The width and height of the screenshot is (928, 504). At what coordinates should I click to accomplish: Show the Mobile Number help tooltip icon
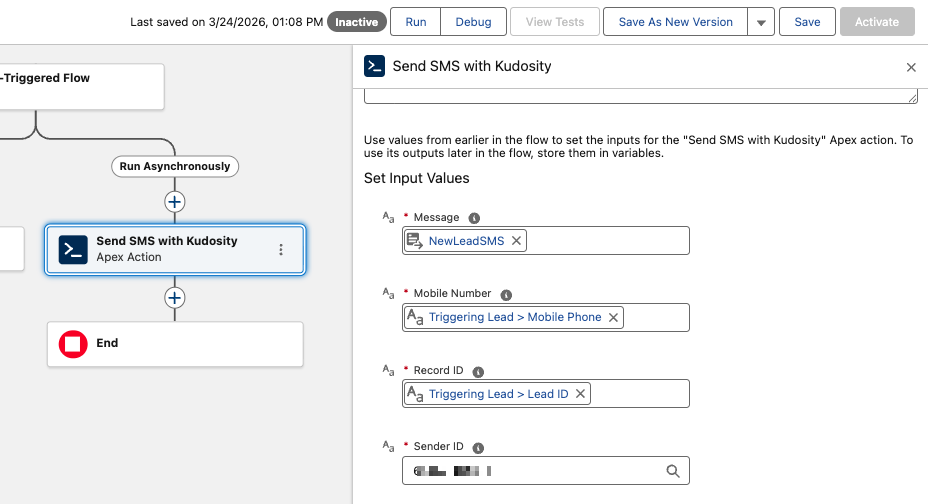coord(506,295)
